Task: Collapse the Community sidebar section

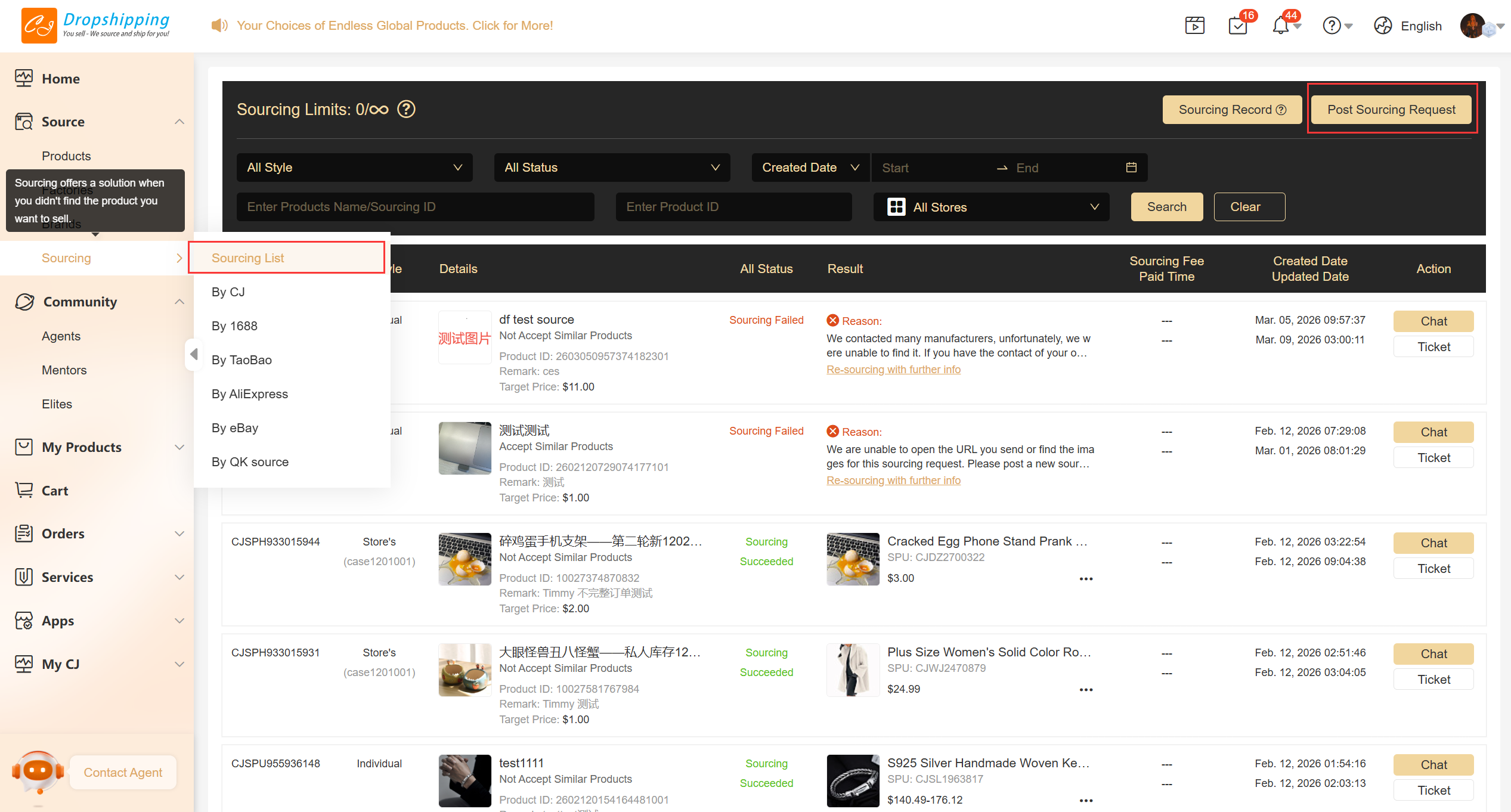Action: pyautogui.click(x=179, y=302)
